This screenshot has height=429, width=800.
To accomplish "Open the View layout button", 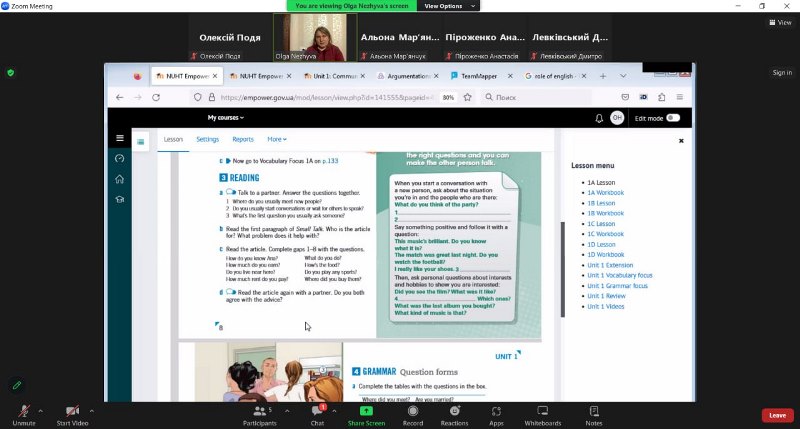I will pos(781,22).
